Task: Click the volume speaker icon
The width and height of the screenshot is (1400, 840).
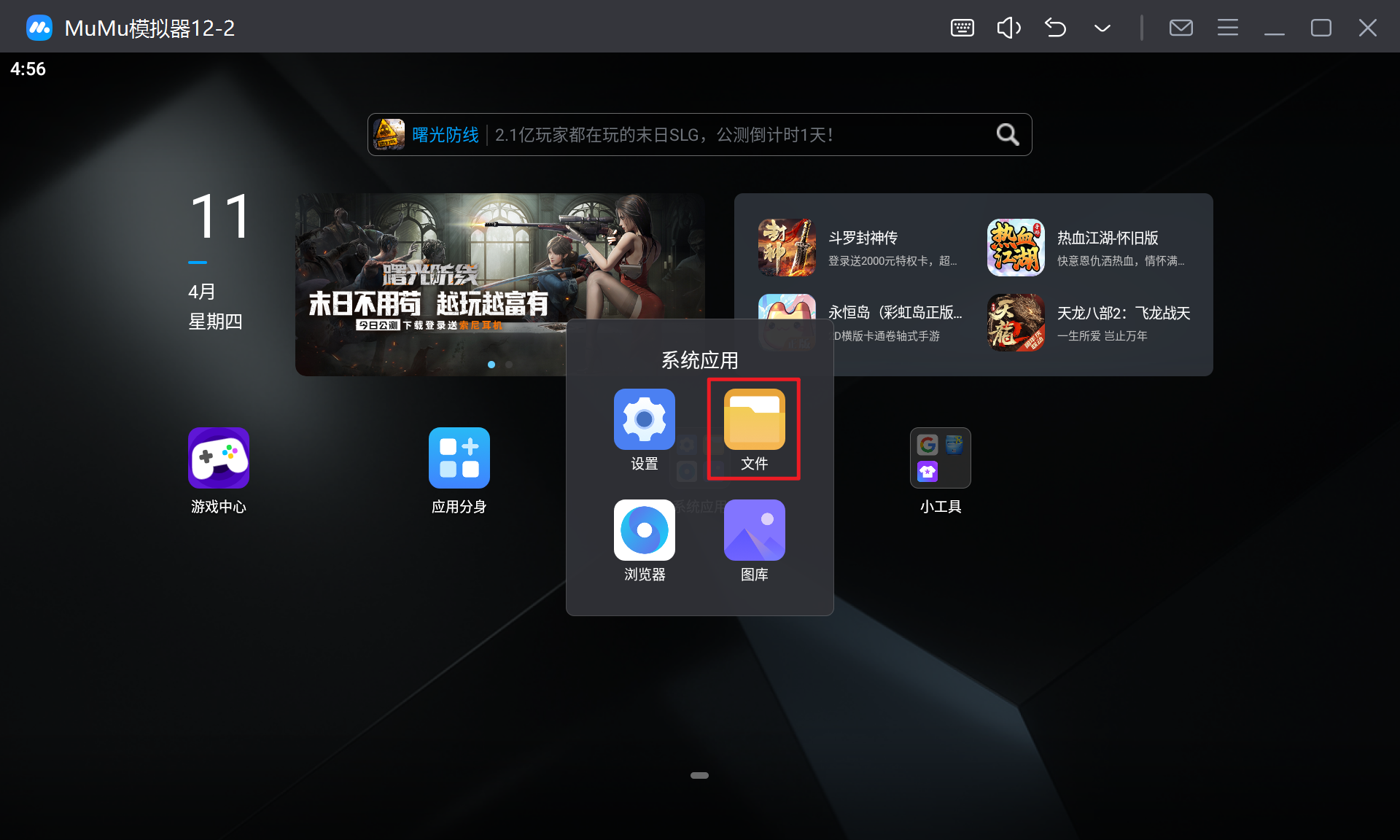Action: click(1009, 28)
